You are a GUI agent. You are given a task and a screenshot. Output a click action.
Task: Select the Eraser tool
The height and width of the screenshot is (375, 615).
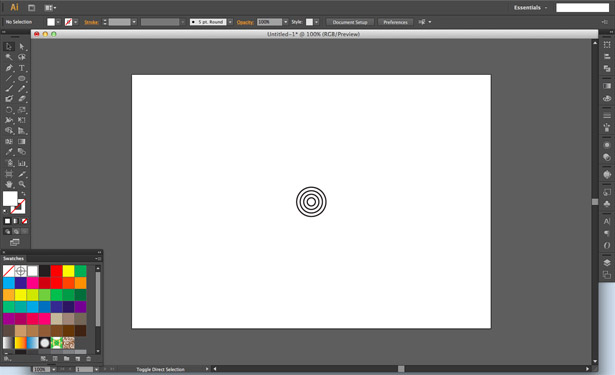pyautogui.click(x=22, y=99)
